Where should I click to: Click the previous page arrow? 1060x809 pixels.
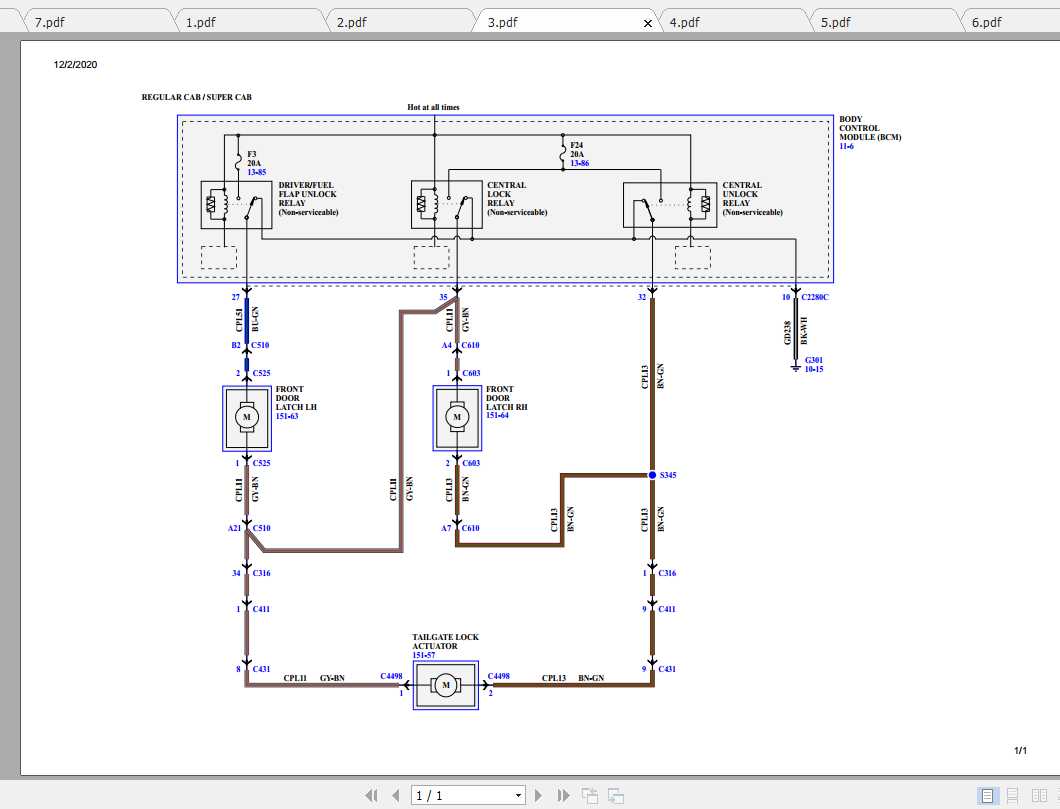(398, 795)
